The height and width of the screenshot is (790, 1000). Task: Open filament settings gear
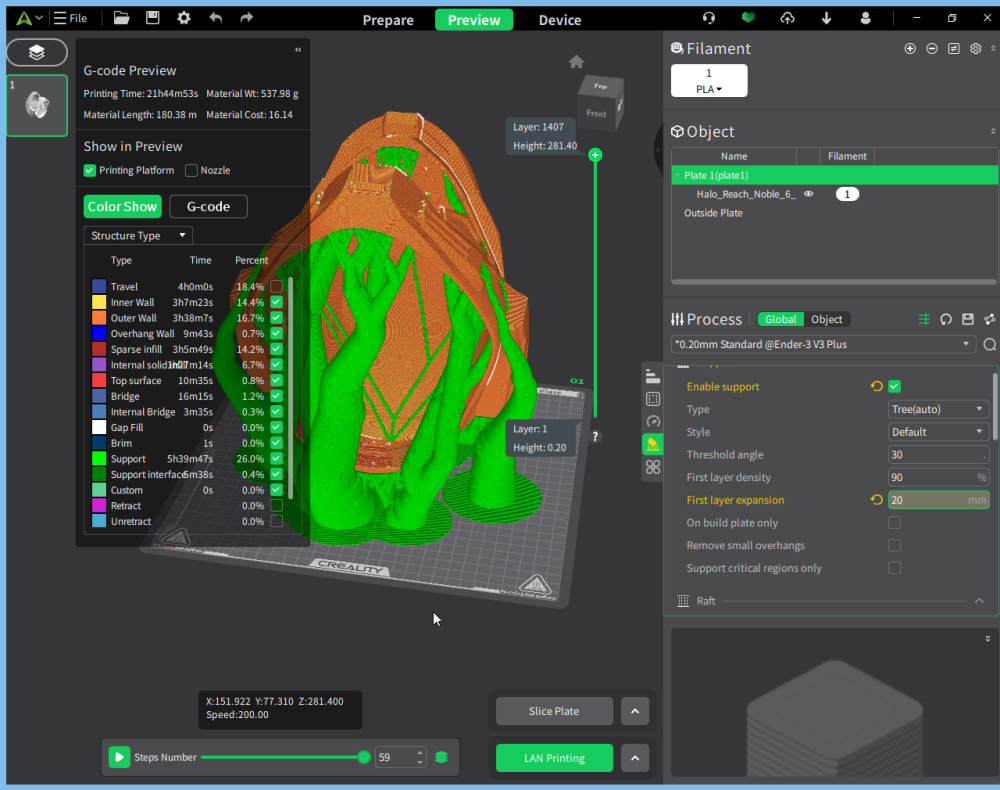click(x=975, y=48)
